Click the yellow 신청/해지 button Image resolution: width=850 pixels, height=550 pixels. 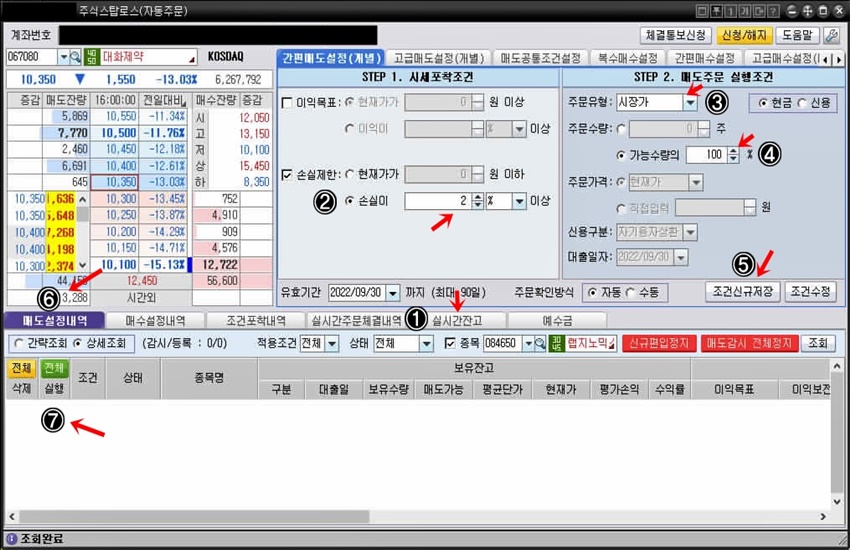click(744, 36)
